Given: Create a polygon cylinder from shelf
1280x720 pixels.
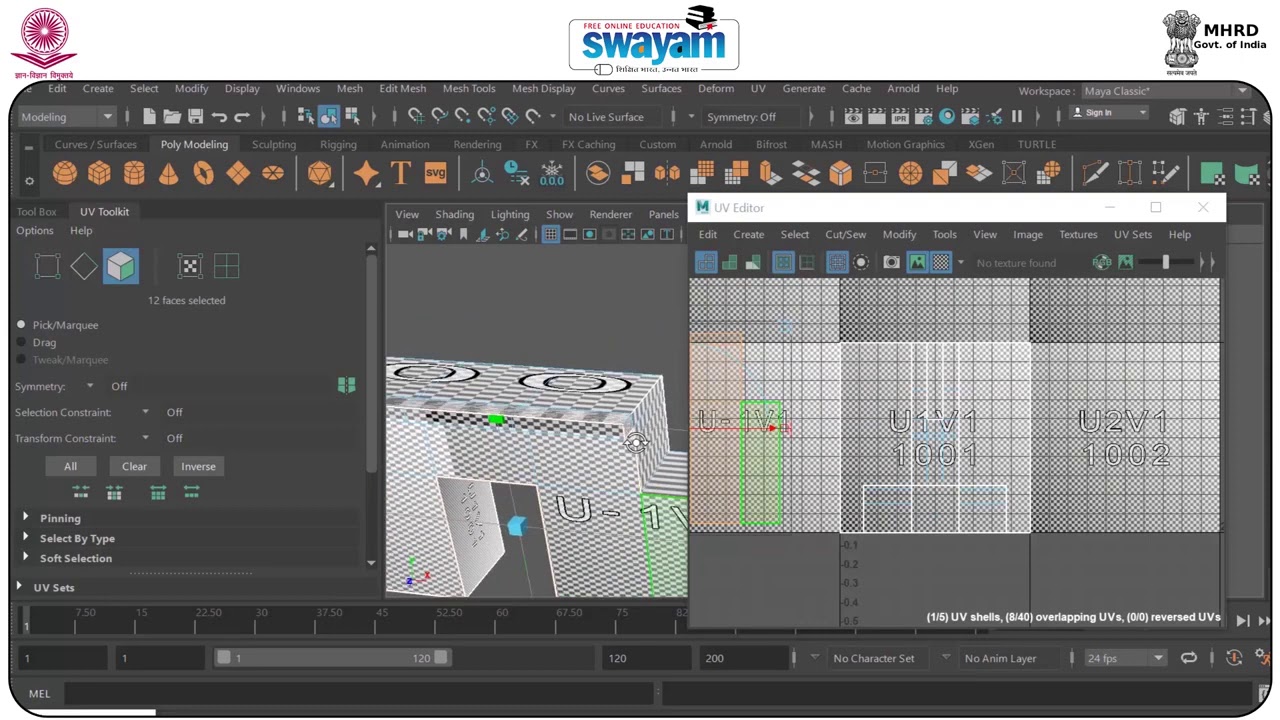Looking at the screenshot, I should coord(134,174).
